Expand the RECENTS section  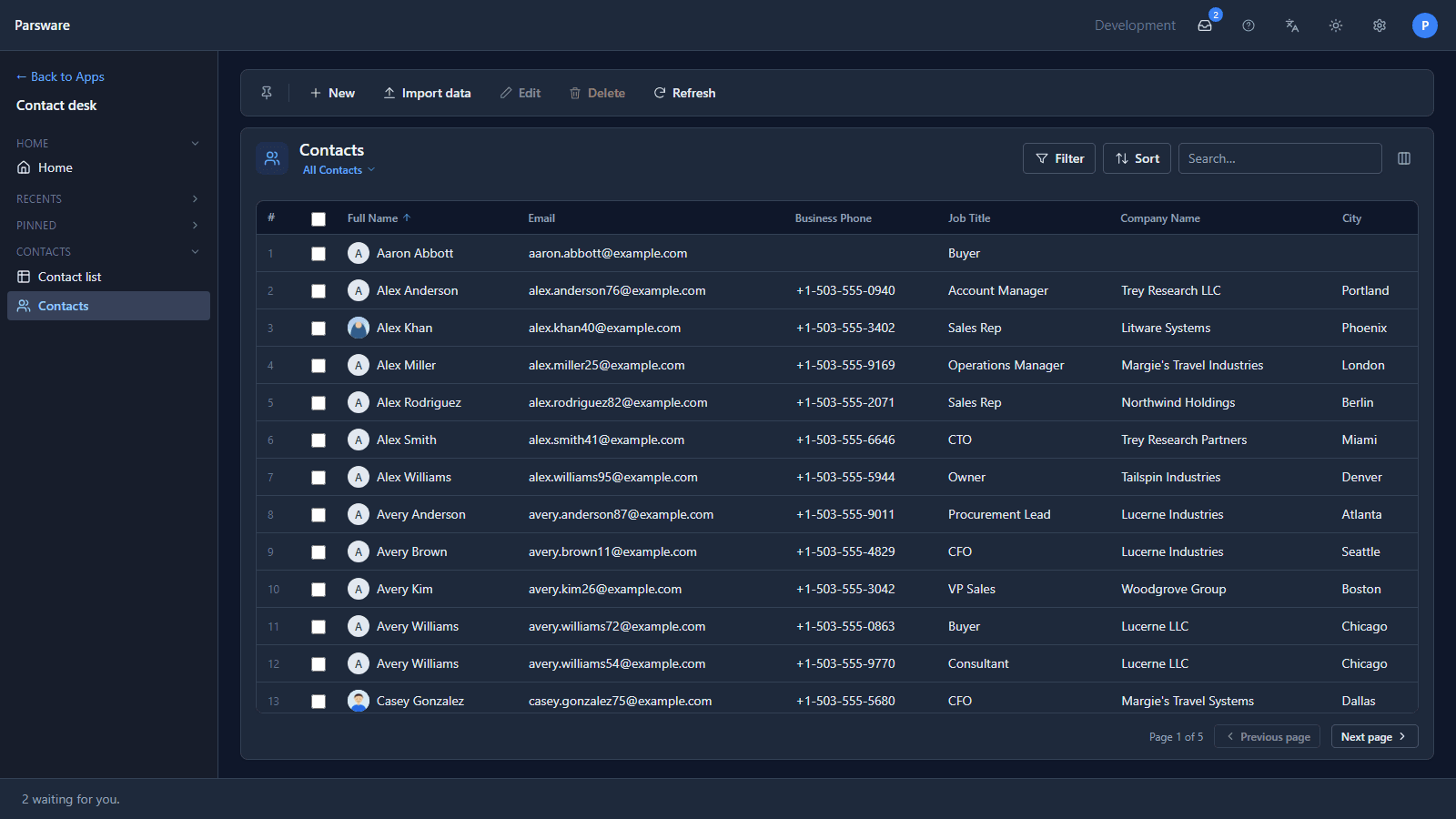click(108, 198)
